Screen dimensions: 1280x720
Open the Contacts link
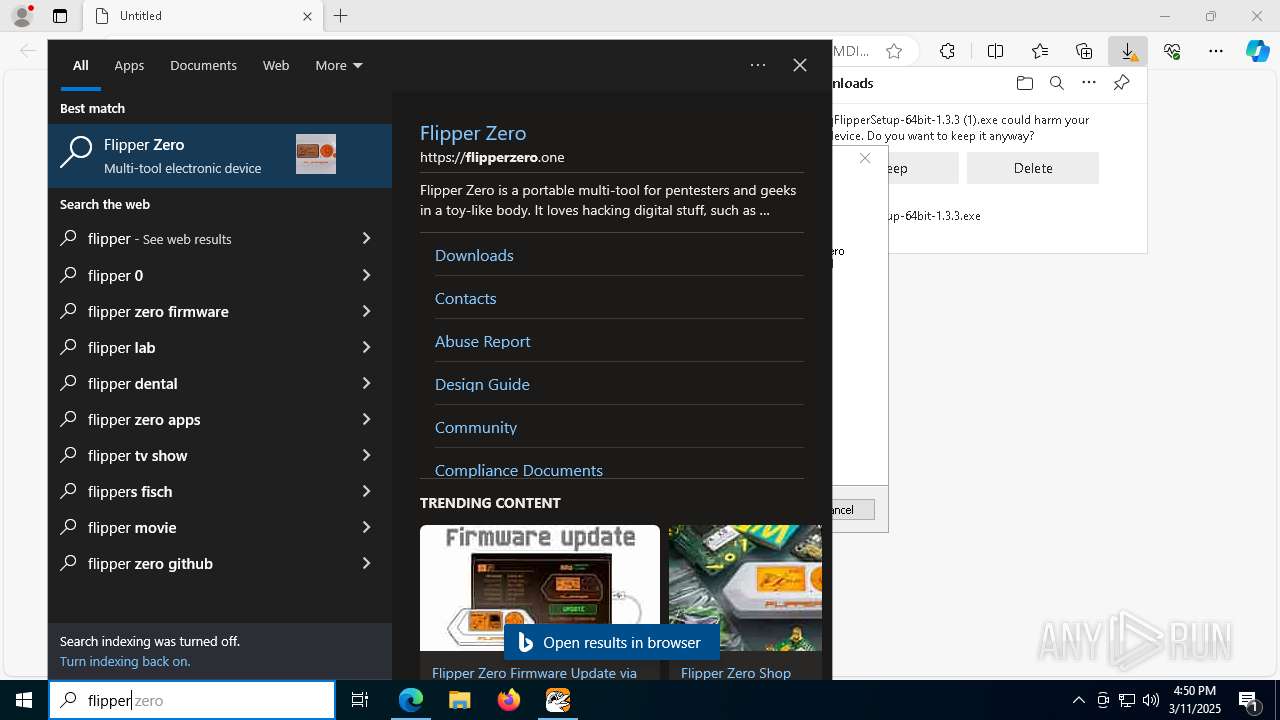tap(465, 298)
